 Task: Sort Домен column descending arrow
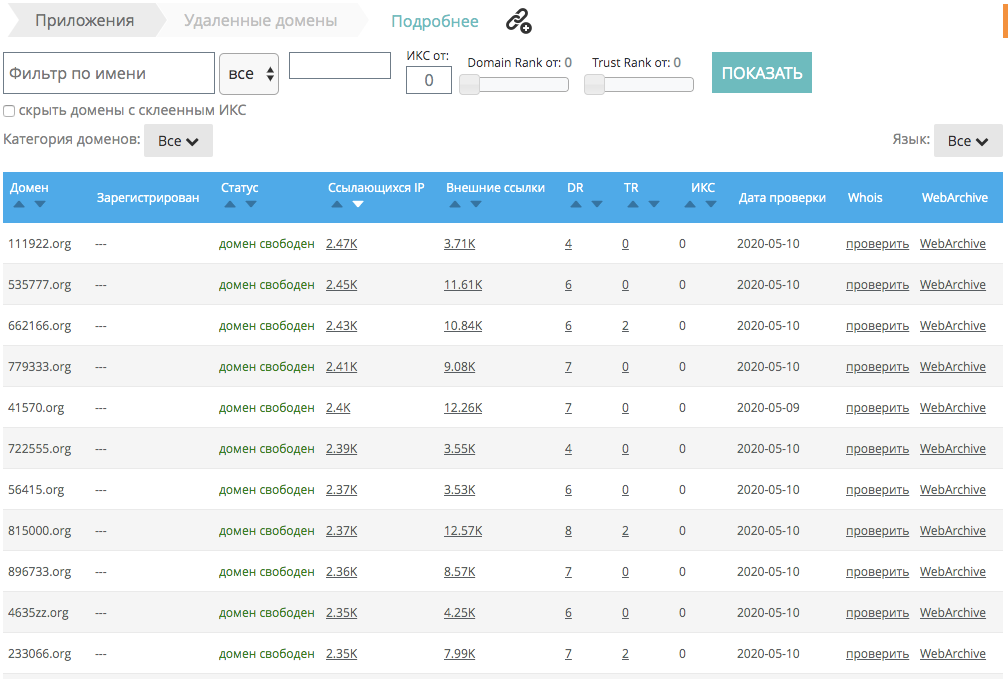tap(40, 204)
